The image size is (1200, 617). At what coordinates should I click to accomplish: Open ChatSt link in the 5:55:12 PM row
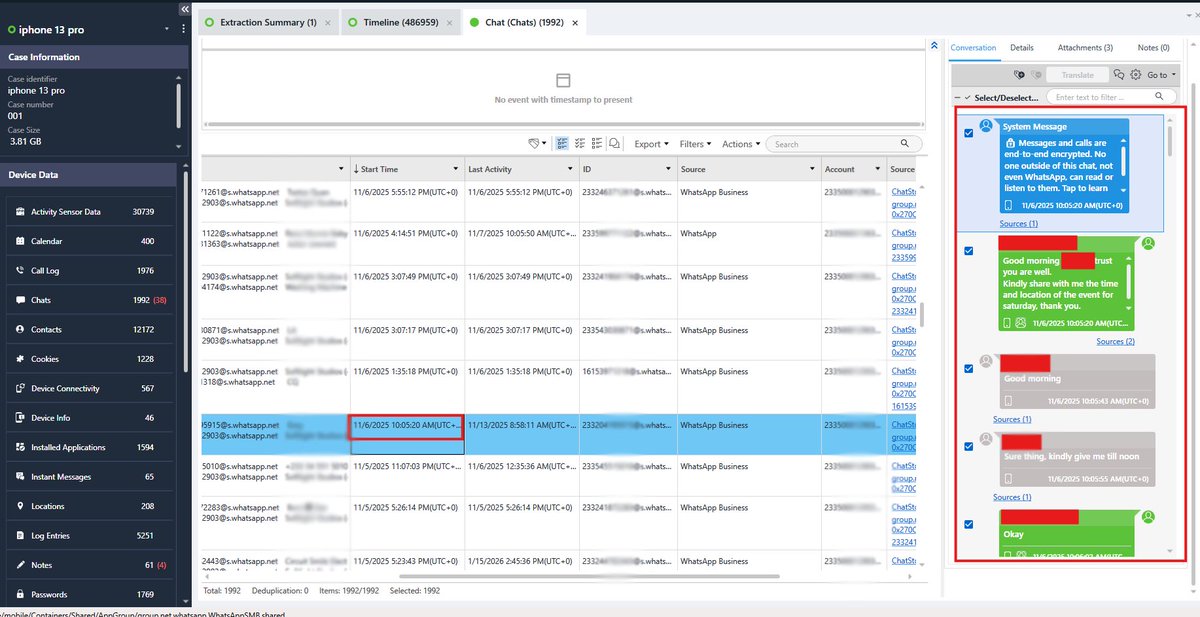[x=904, y=192]
